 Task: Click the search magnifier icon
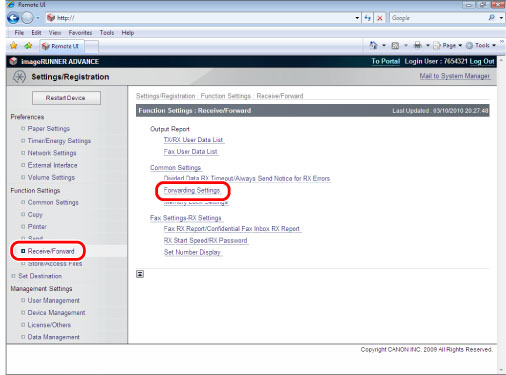[492, 18]
